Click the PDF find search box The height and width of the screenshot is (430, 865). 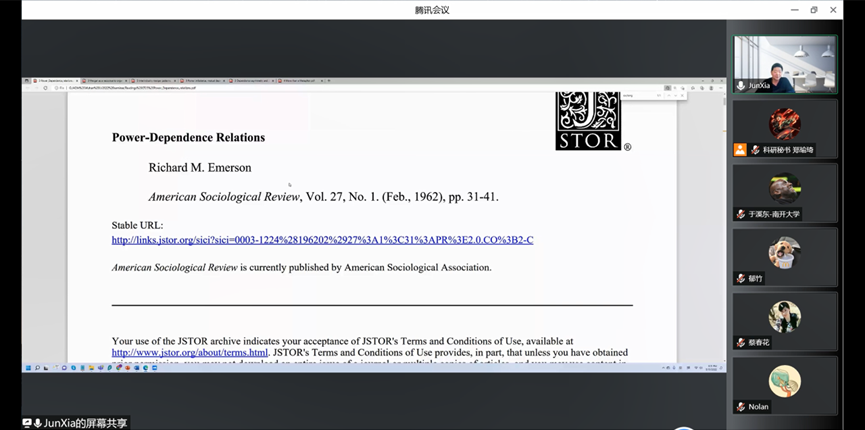640,95
